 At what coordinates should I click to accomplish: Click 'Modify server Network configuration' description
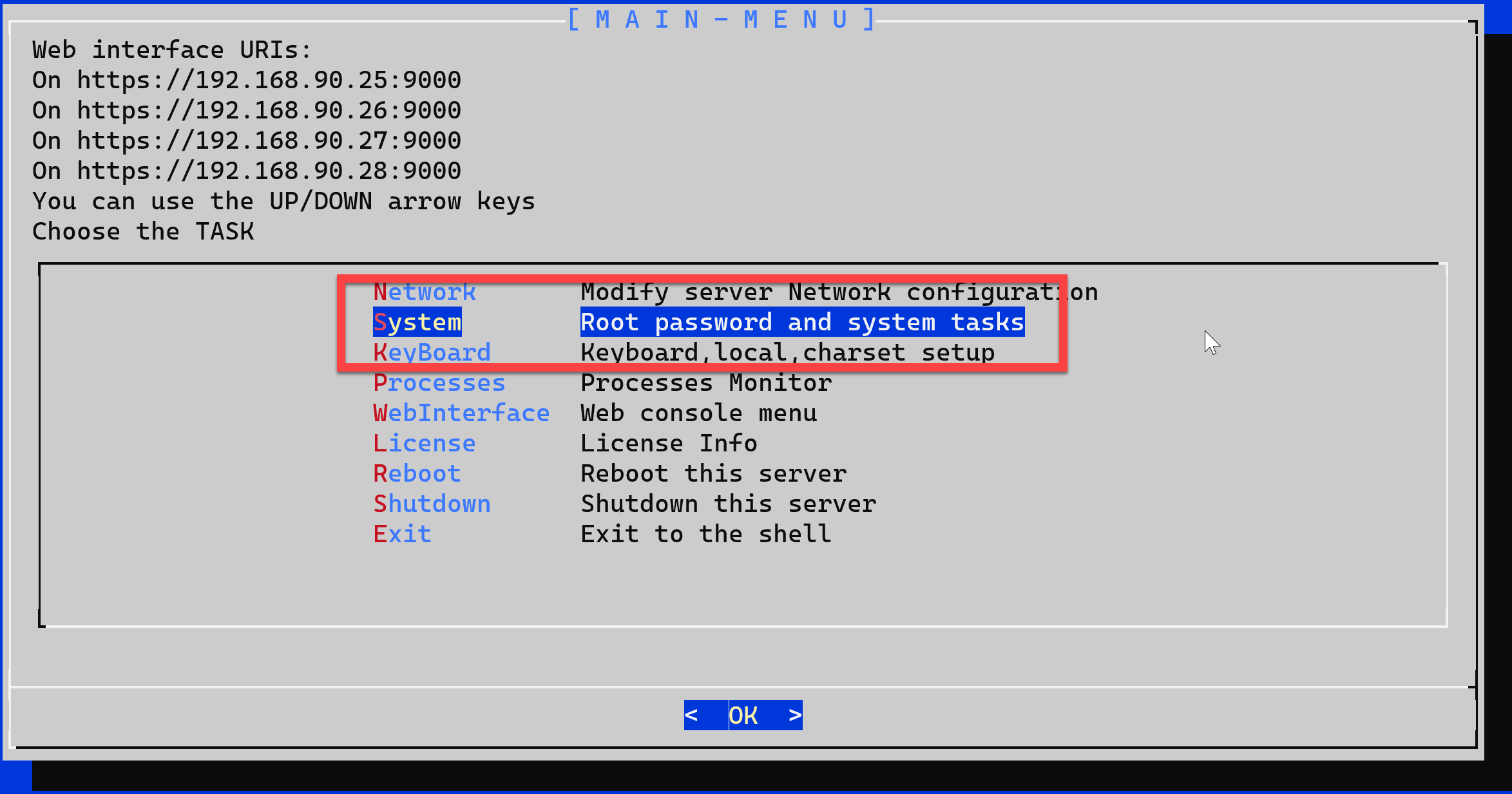click(839, 292)
